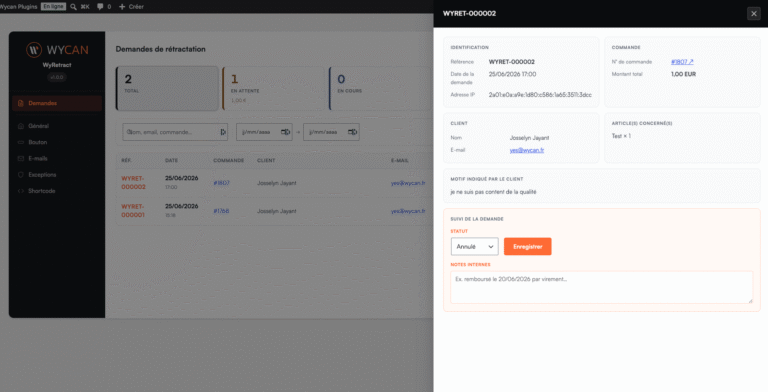Click the 25/06/2026 17:00 request date value
Screen dimensions: 768x392
pos(512,74)
